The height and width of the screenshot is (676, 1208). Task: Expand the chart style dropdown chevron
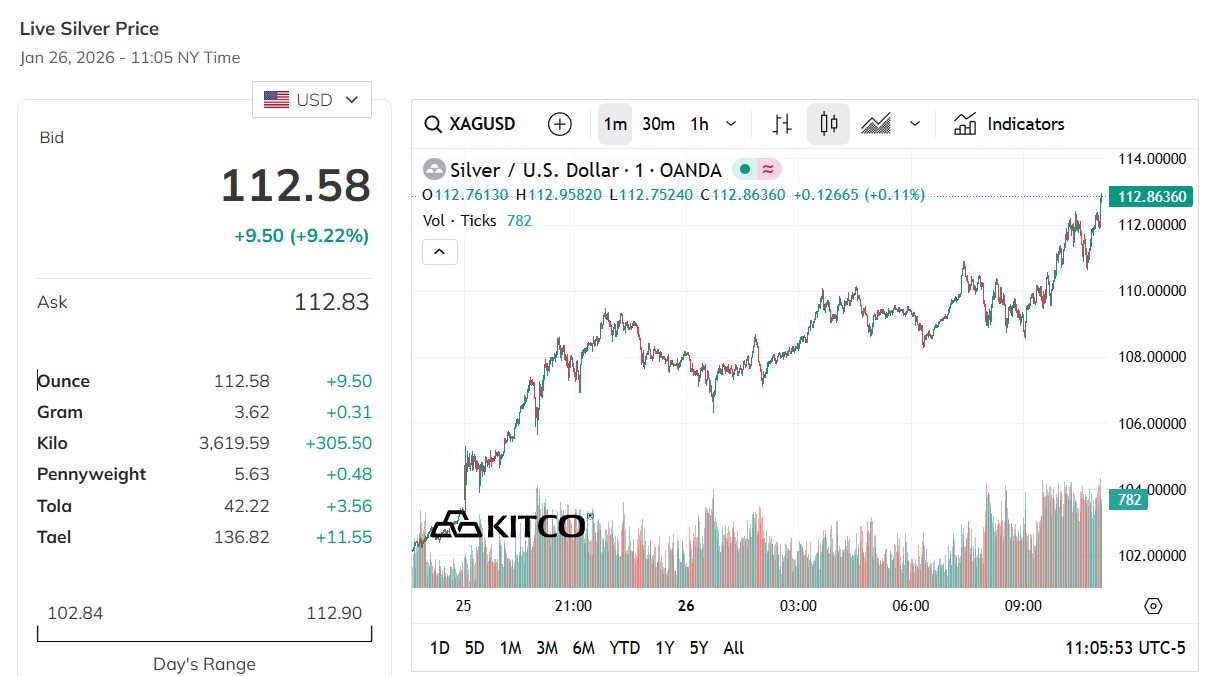click(x=915, y=124)
